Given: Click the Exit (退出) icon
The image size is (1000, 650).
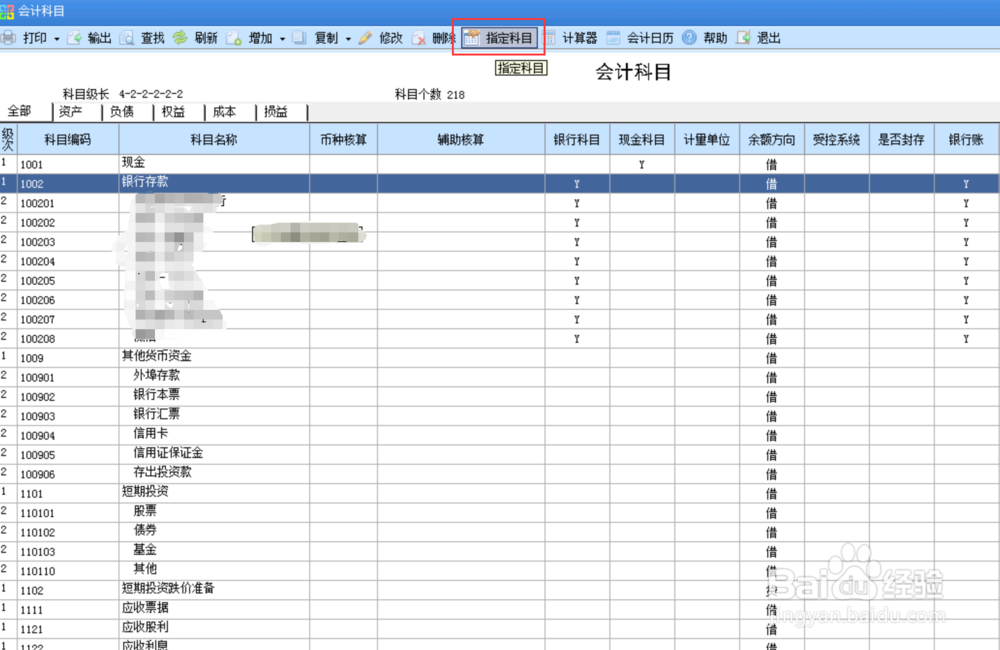Looking at the screenshot, I should pyautogui.click(x=743, y=38).
